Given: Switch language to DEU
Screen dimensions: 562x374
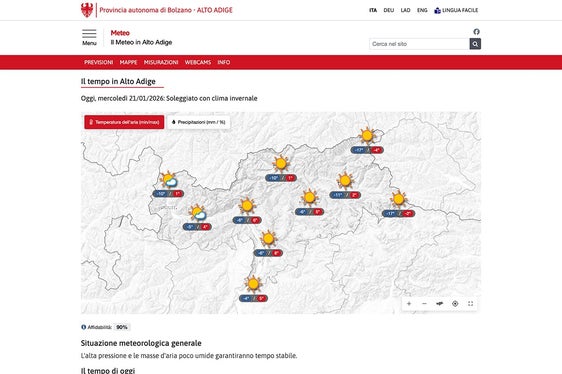Looking at the screenshot, I should coord(389,10).
